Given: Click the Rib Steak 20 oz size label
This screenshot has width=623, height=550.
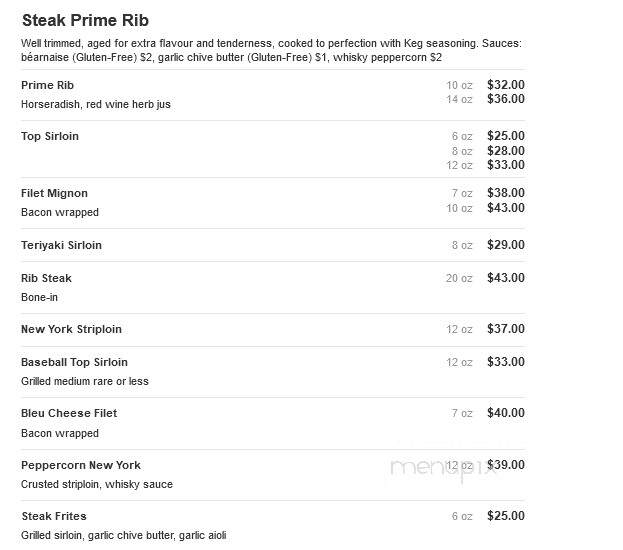Looking at the screenshot, I should [x=459, y=278].
